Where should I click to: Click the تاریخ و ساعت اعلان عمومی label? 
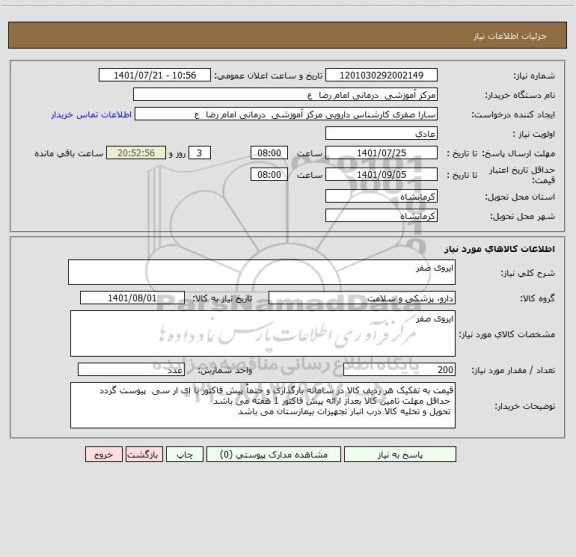[x=268, y=76]
